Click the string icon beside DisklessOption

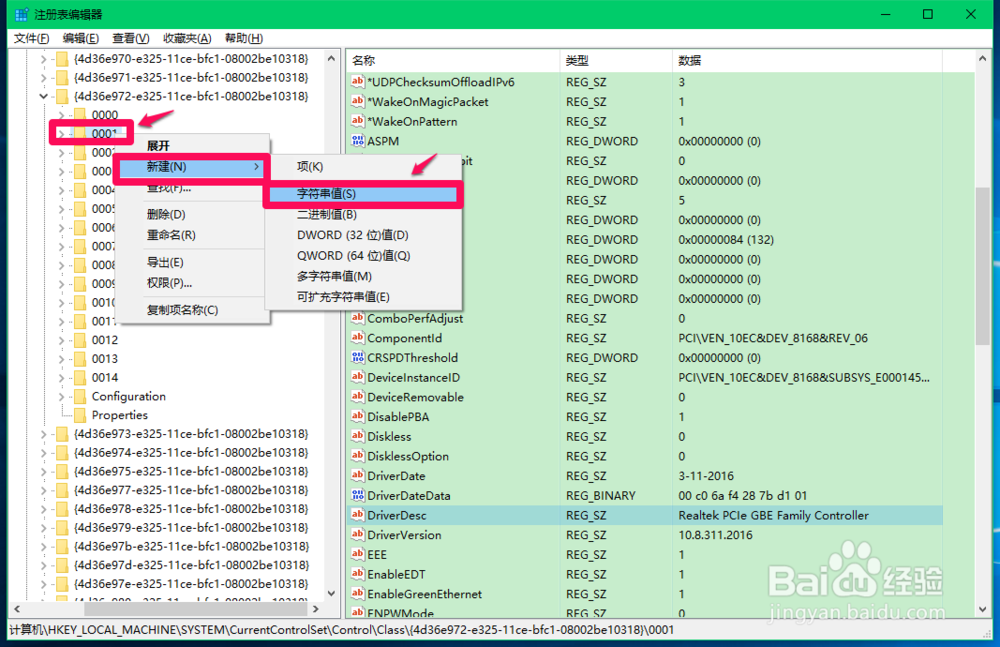[358, 456]
